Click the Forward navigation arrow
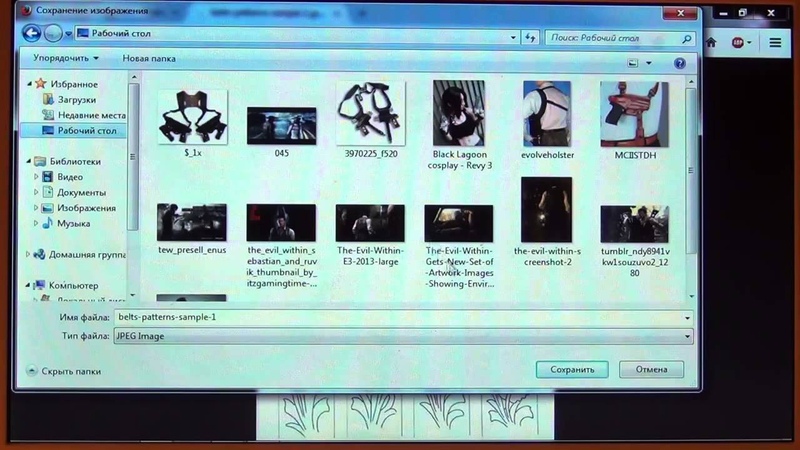Viewport: 800px width, 450px height. (53, 34)
